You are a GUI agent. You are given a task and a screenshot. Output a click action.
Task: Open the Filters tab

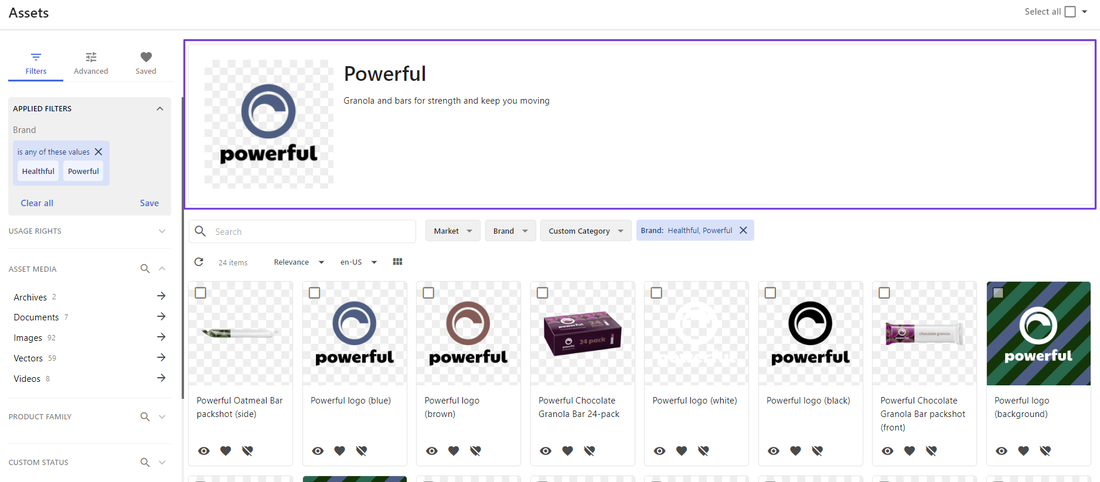(x=36, y=63)
